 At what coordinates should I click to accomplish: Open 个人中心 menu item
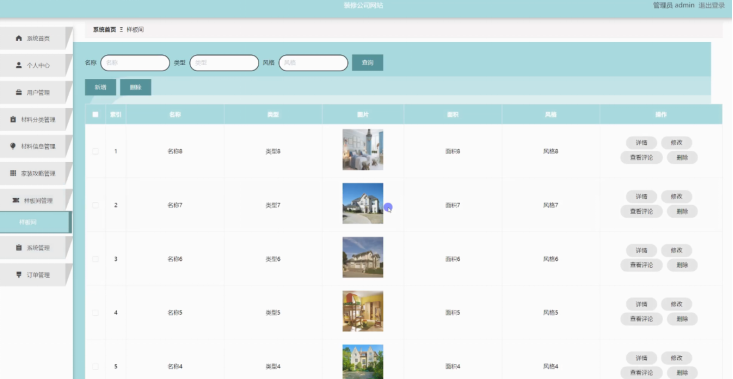(x=36, y=65)
